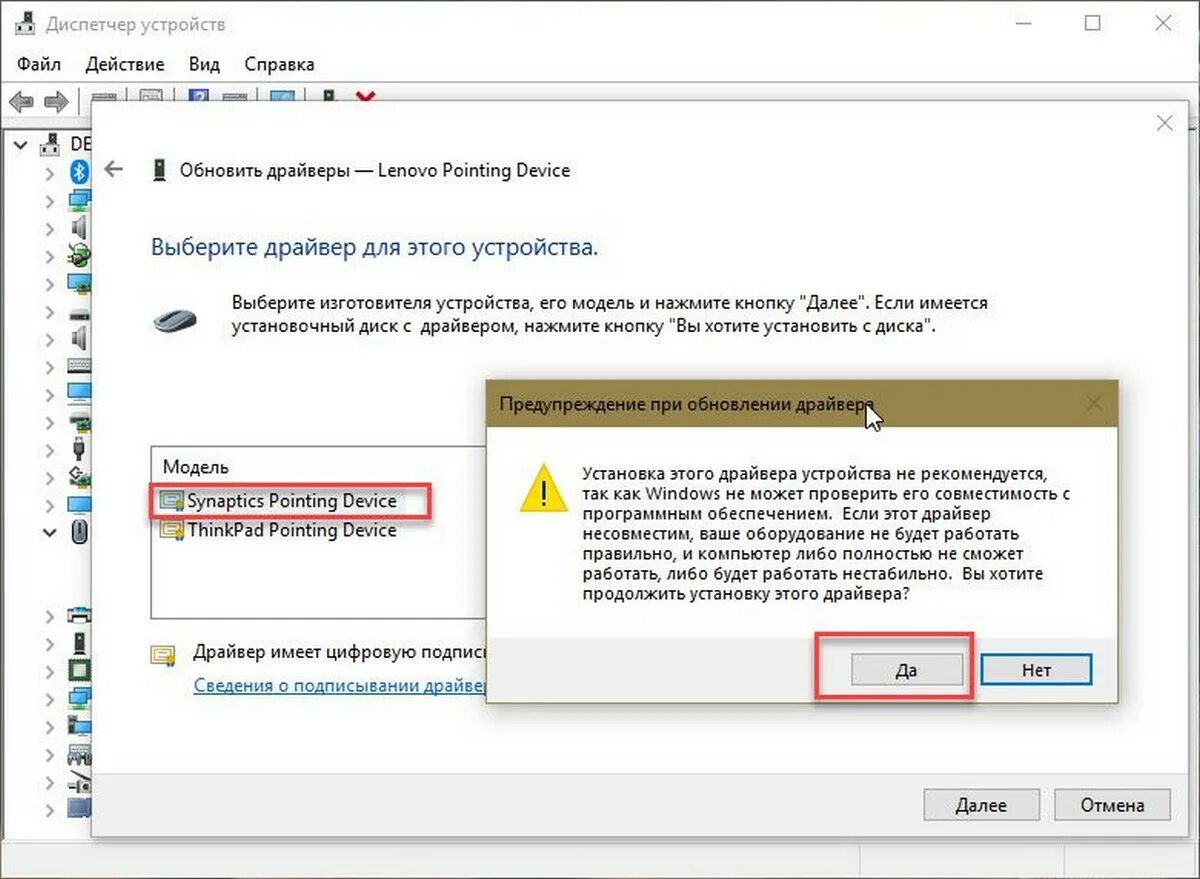Open the Файл menu
Image resolution: width=1200 pixels, height=879 pixels.
36,63
